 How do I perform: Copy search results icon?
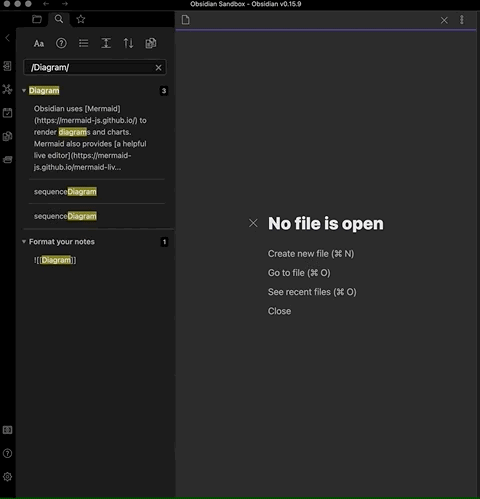(151, 43)
